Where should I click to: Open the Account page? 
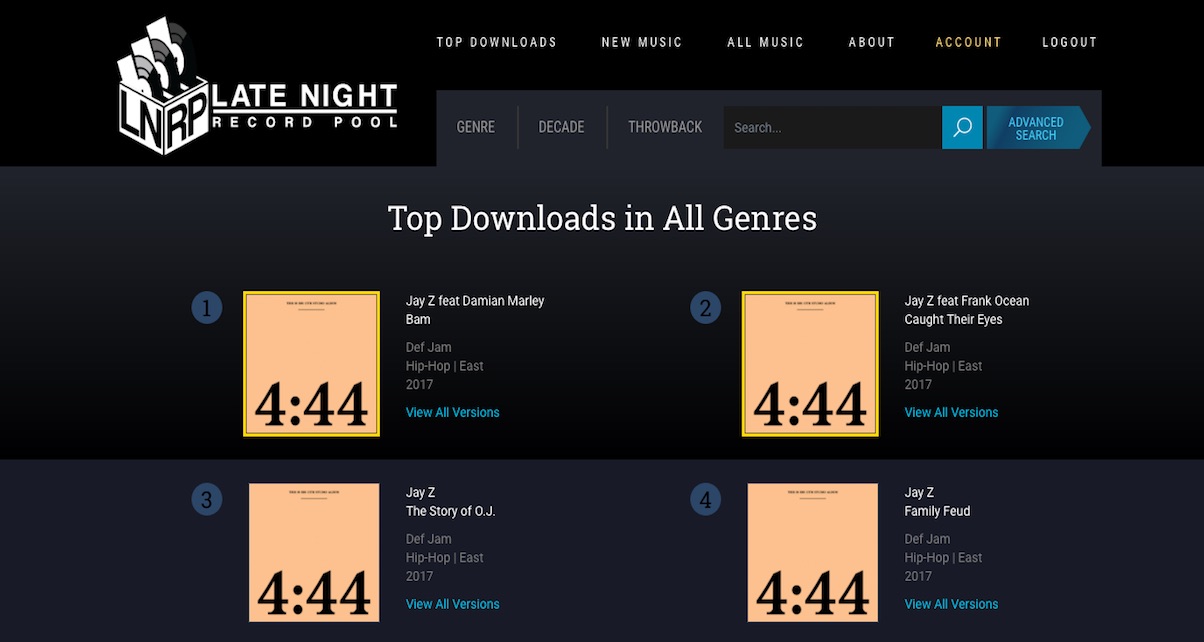969,42
